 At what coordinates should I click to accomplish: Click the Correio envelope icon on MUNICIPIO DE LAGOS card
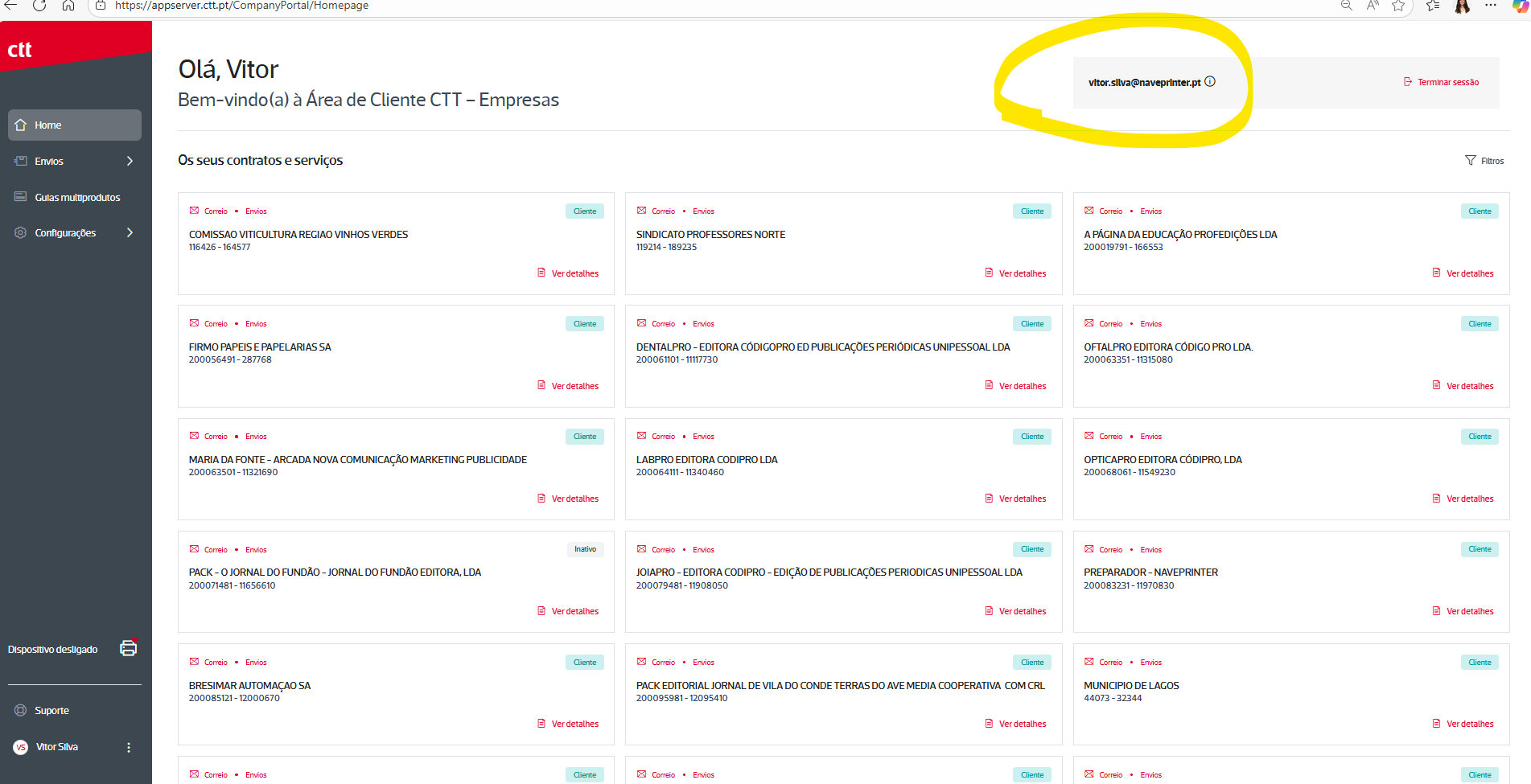(1089, 662)
